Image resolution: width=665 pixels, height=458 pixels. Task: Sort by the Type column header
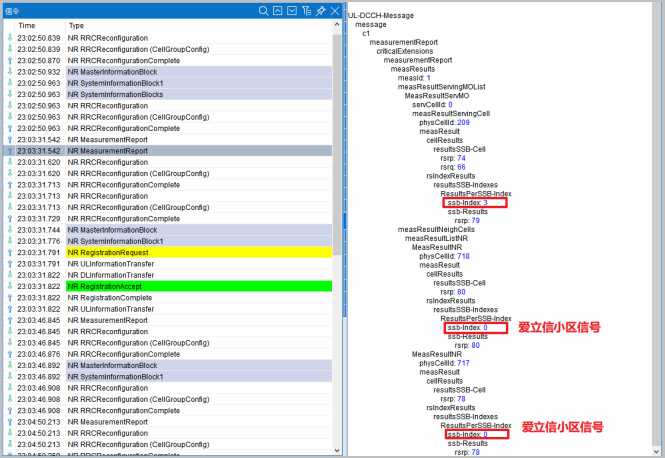point(77,25)
